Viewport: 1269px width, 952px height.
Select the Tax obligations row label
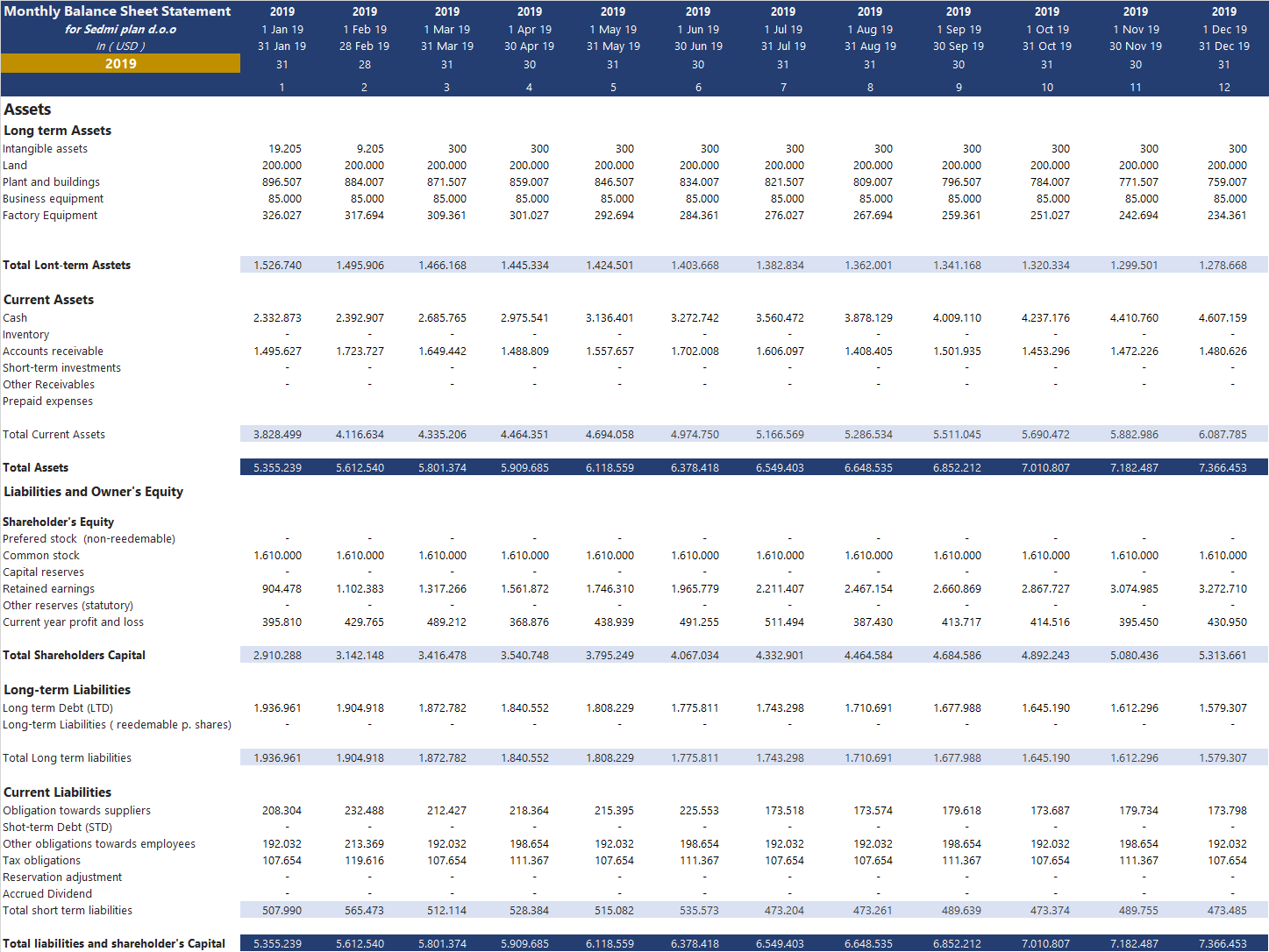(42, 861)
